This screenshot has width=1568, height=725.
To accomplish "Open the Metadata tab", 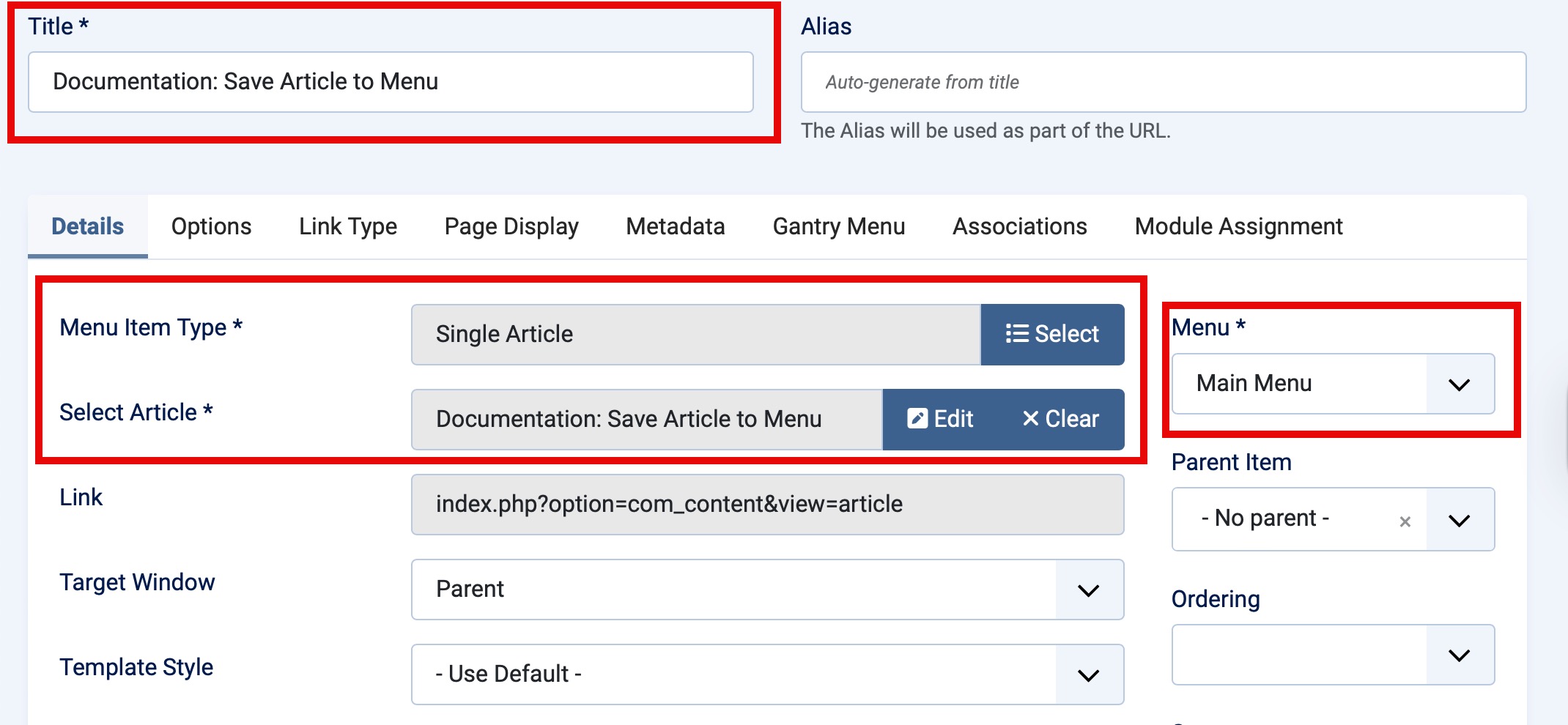I will click(674, 226).
